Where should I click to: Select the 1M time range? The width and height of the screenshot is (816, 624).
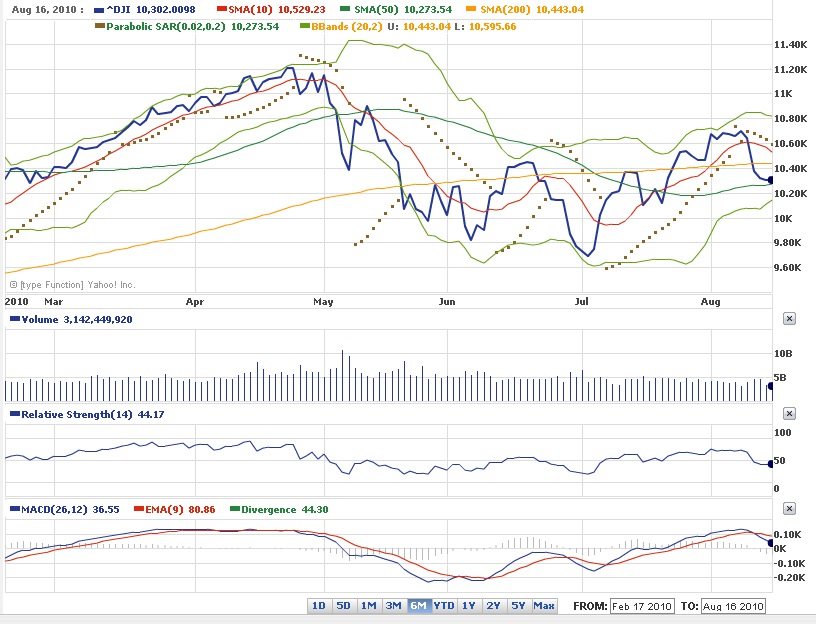[x=368, y=605]
